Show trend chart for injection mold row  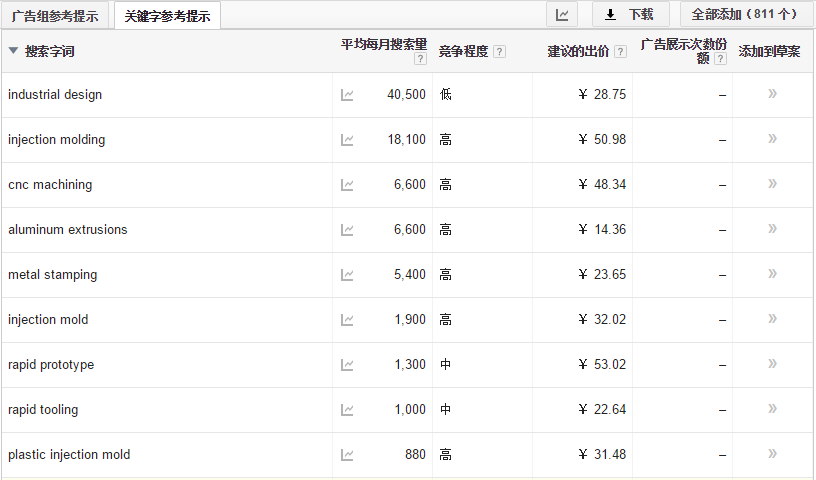[x=347, y=320]
